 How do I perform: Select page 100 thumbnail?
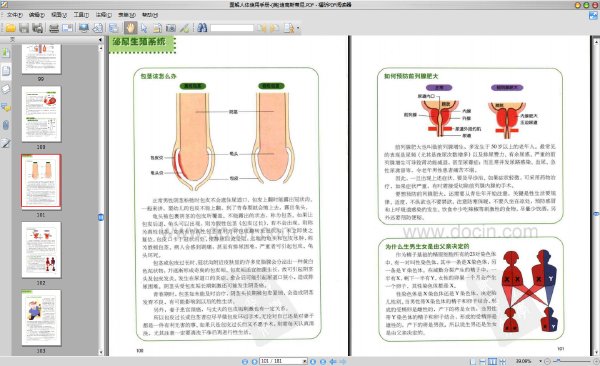41,114
